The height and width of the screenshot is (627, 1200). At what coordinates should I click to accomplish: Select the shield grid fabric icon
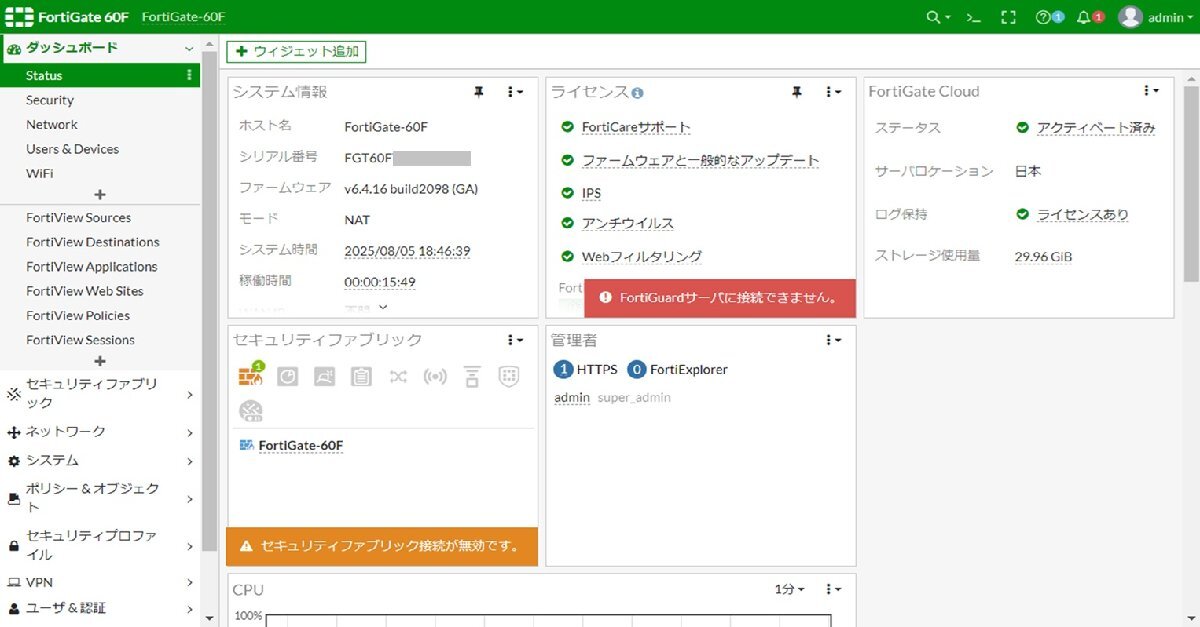pyautogui.click(x=509, y=376)
